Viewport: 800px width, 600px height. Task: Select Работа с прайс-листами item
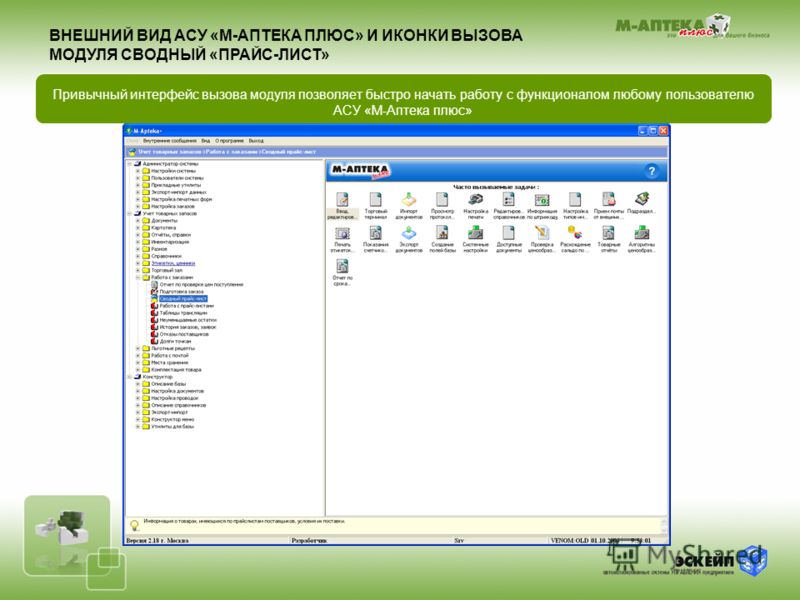tap(186, 306)
